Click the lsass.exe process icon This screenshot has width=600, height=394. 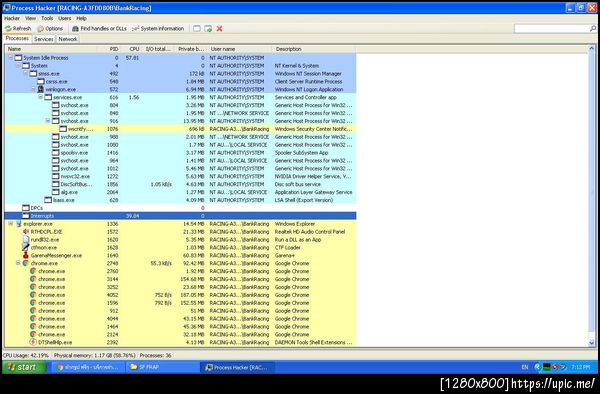pos(48,200)
